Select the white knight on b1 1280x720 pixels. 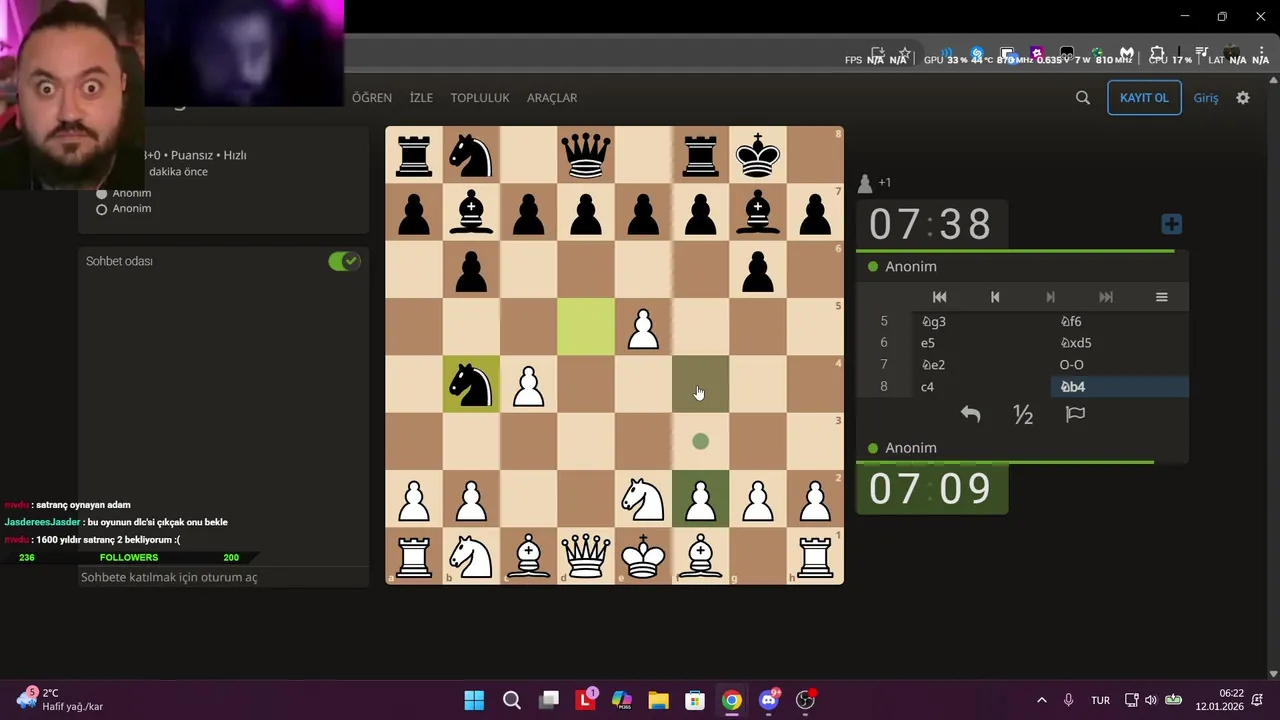pos(471,556)
